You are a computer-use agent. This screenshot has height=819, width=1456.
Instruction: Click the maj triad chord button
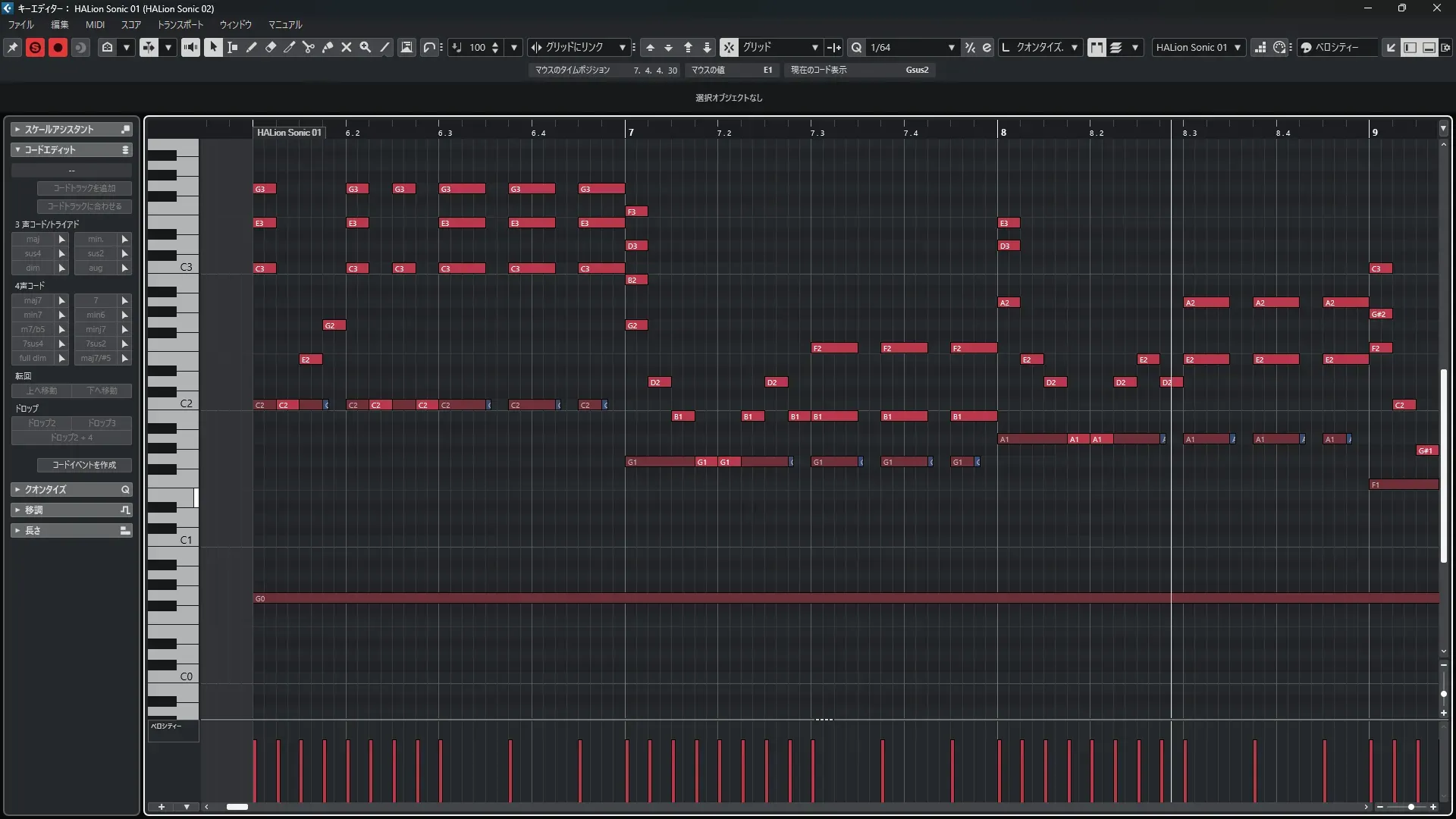coord(33,240)
